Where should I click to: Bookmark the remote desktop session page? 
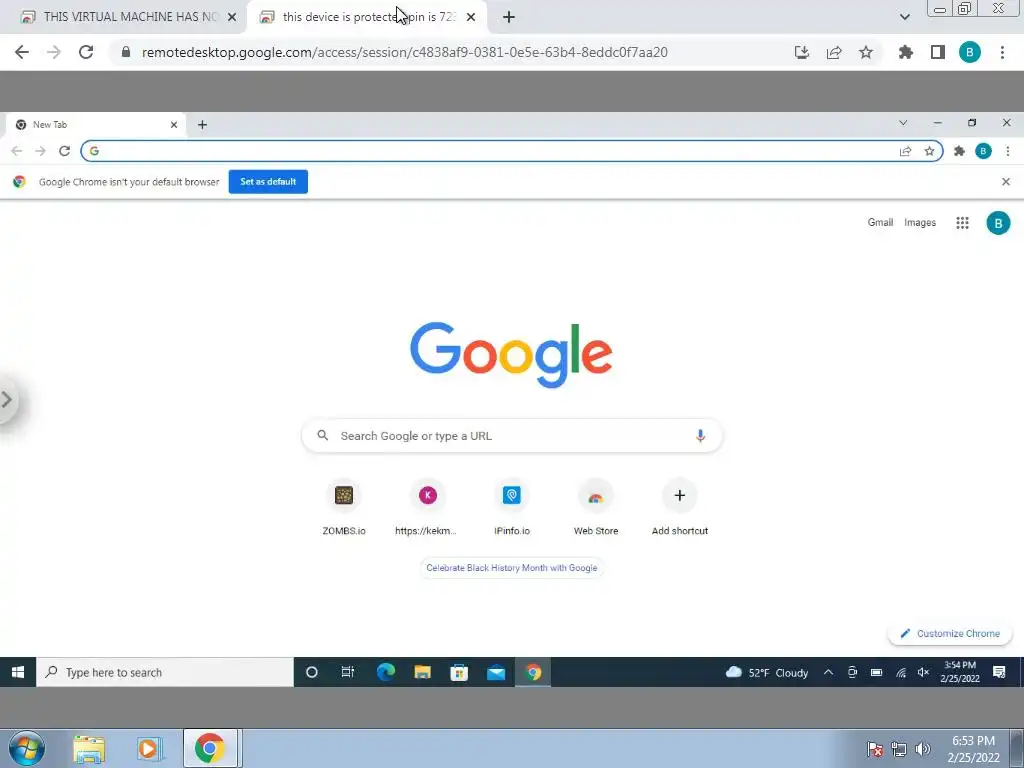[866, 52]
